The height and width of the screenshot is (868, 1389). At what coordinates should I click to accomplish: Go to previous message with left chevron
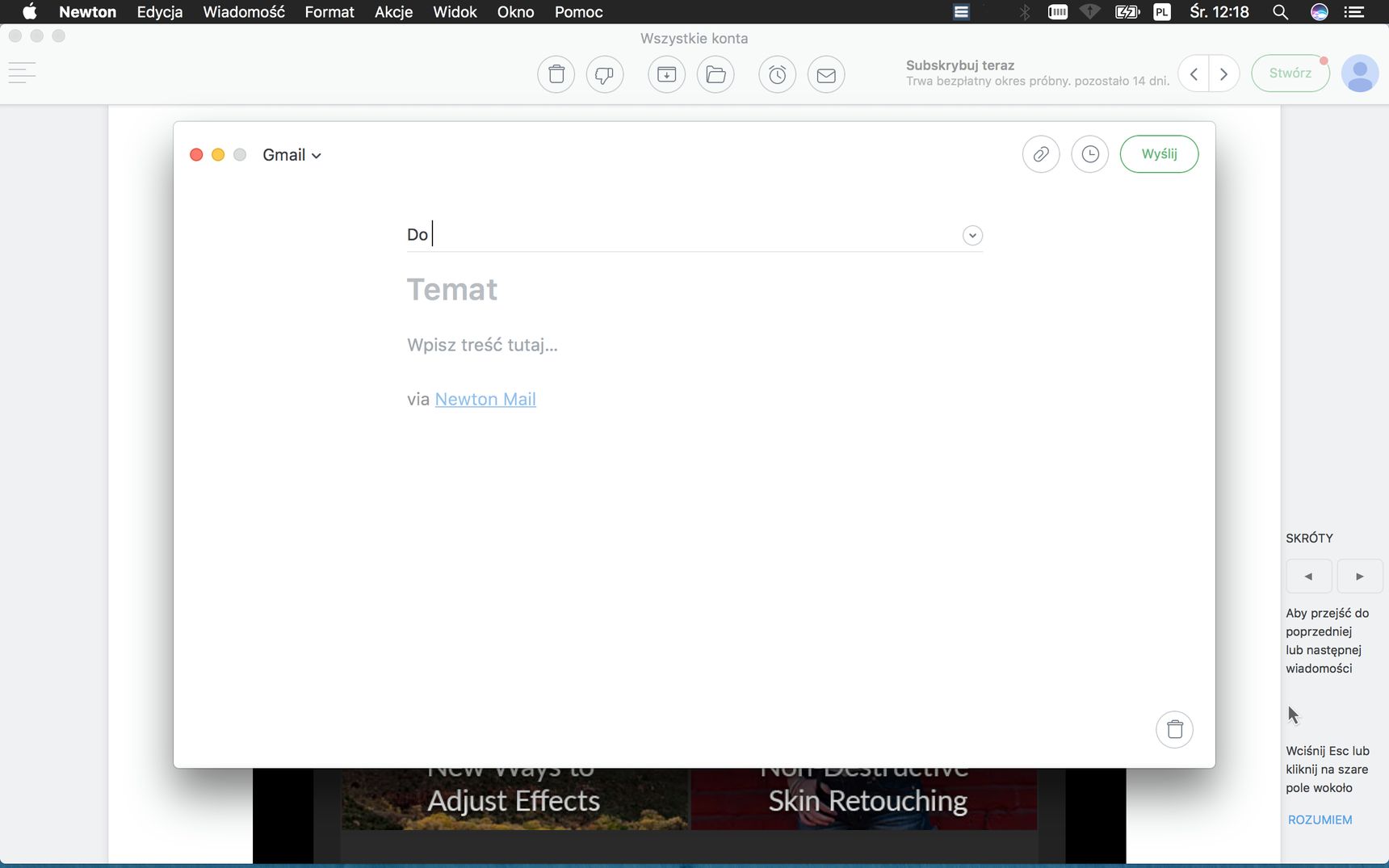[1194, 73]
